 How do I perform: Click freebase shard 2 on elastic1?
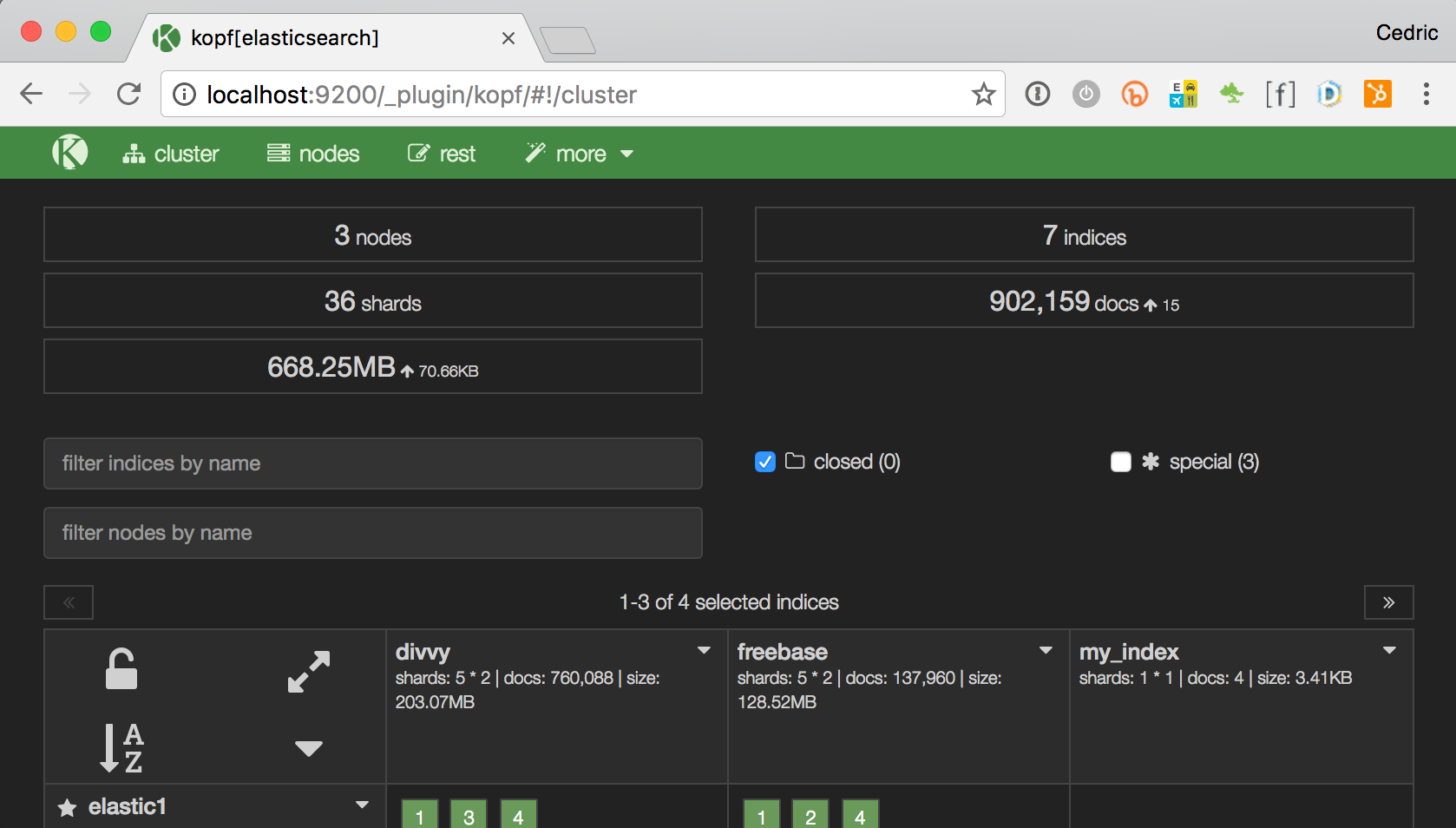pyautogui.click(x=810, y=815)
